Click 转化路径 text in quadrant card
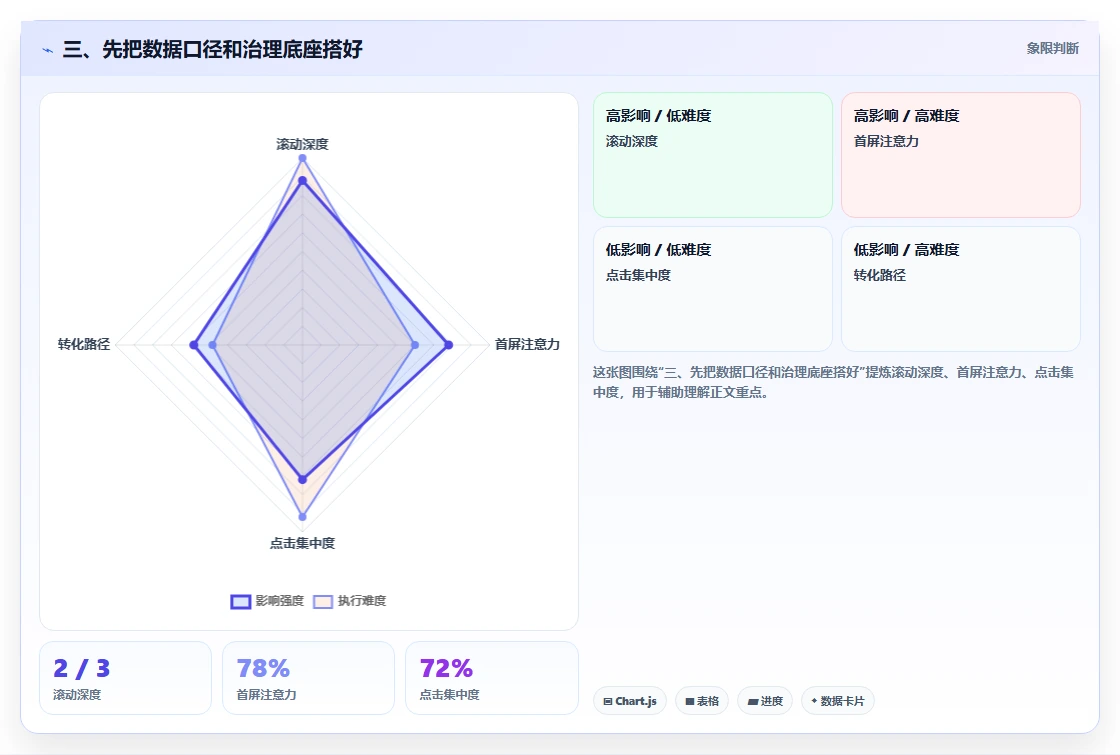This screenshot has width=1120, height=755. coord(879,275)
